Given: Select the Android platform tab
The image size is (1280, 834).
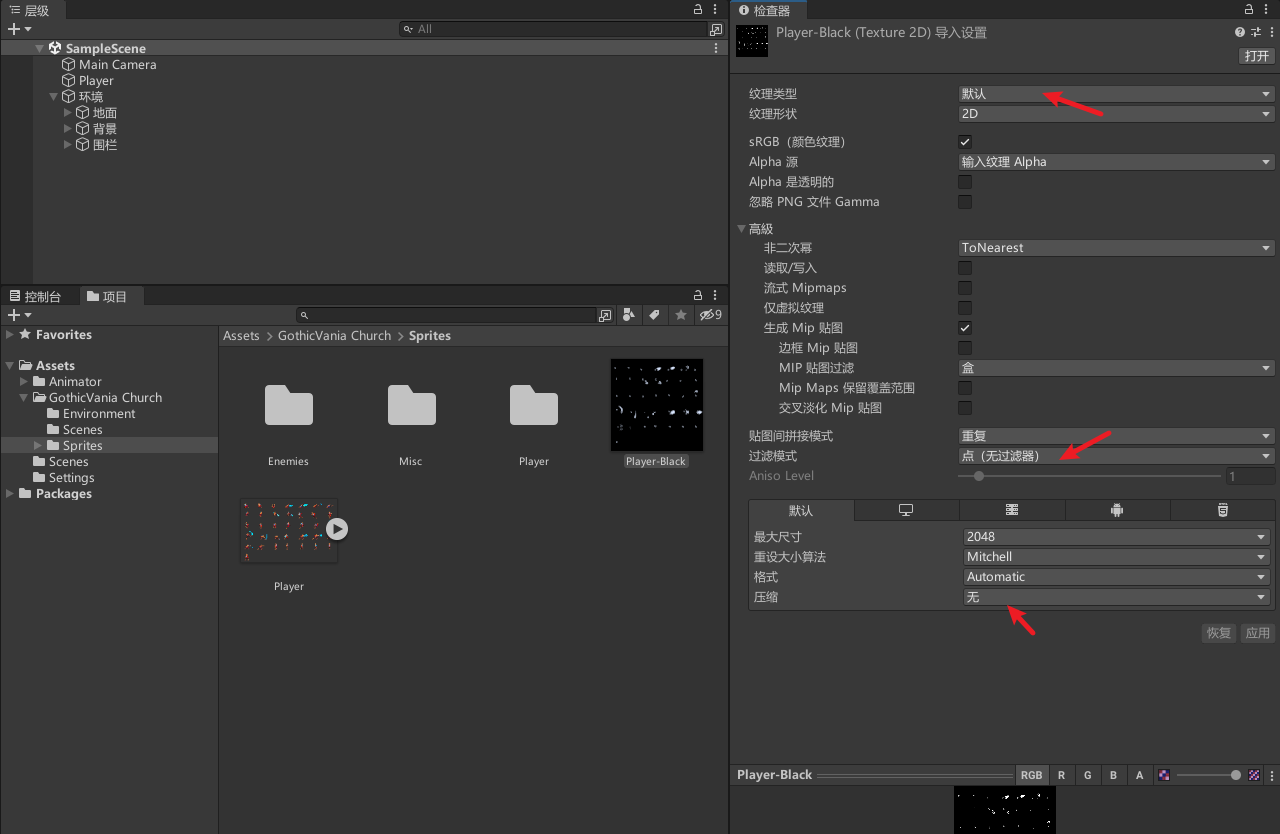Looking at the screenshot, I should coord(1117,510).
